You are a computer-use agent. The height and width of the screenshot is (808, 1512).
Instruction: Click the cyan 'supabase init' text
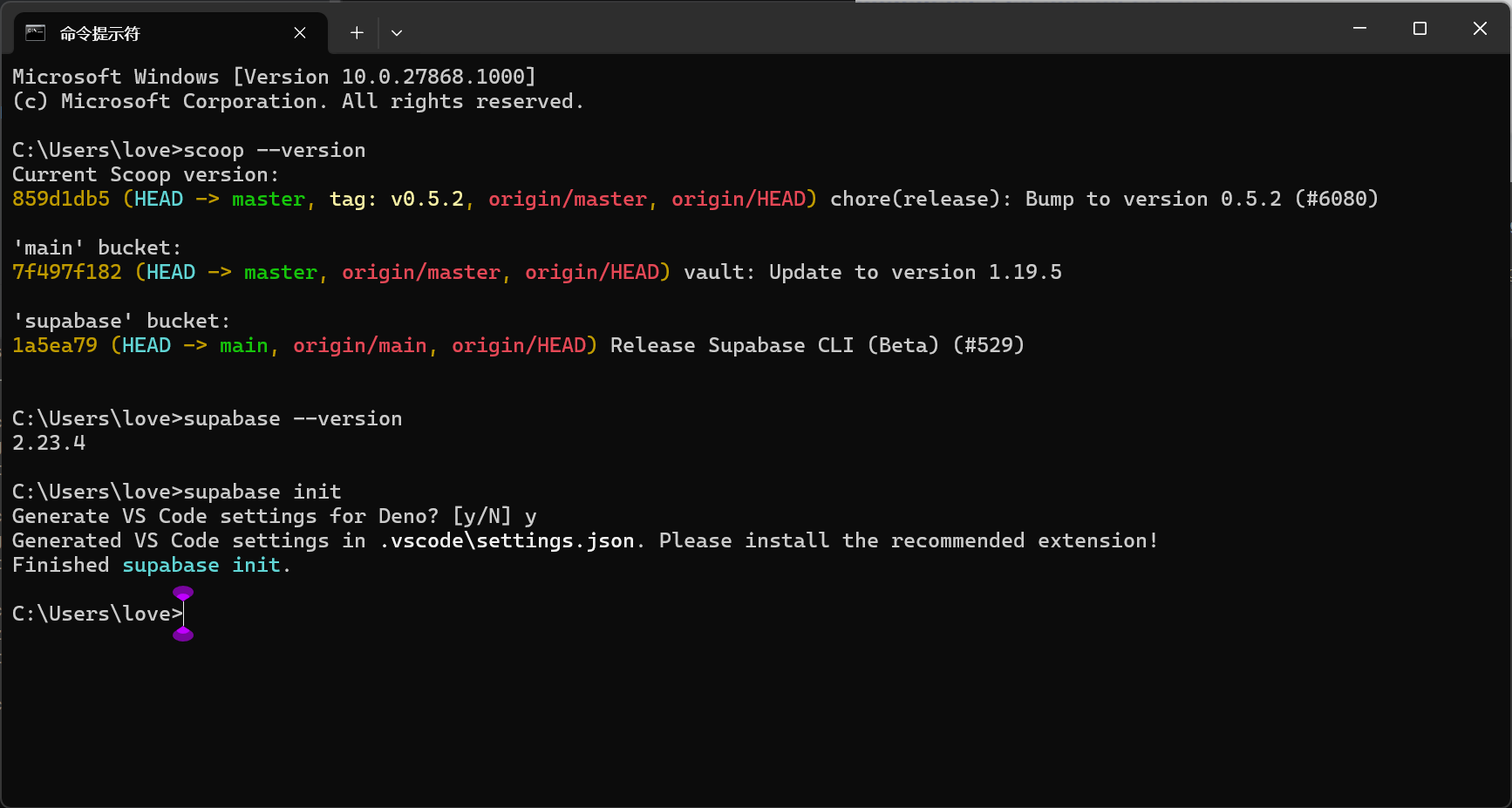[201, 565]
